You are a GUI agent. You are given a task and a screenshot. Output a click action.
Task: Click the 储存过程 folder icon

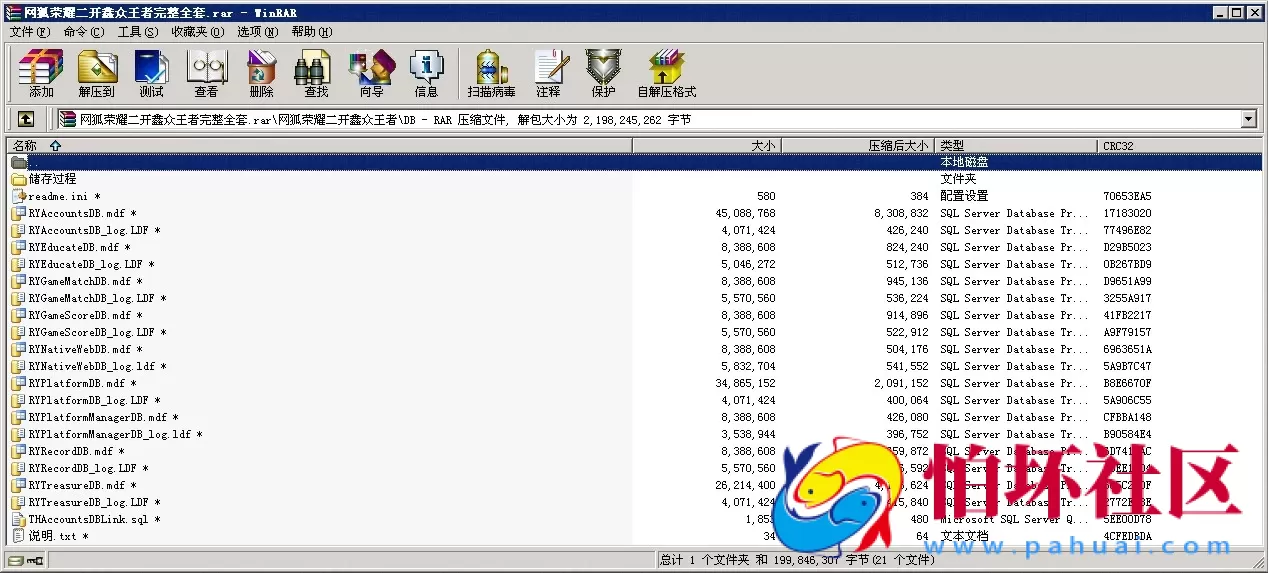pos(19,179)
